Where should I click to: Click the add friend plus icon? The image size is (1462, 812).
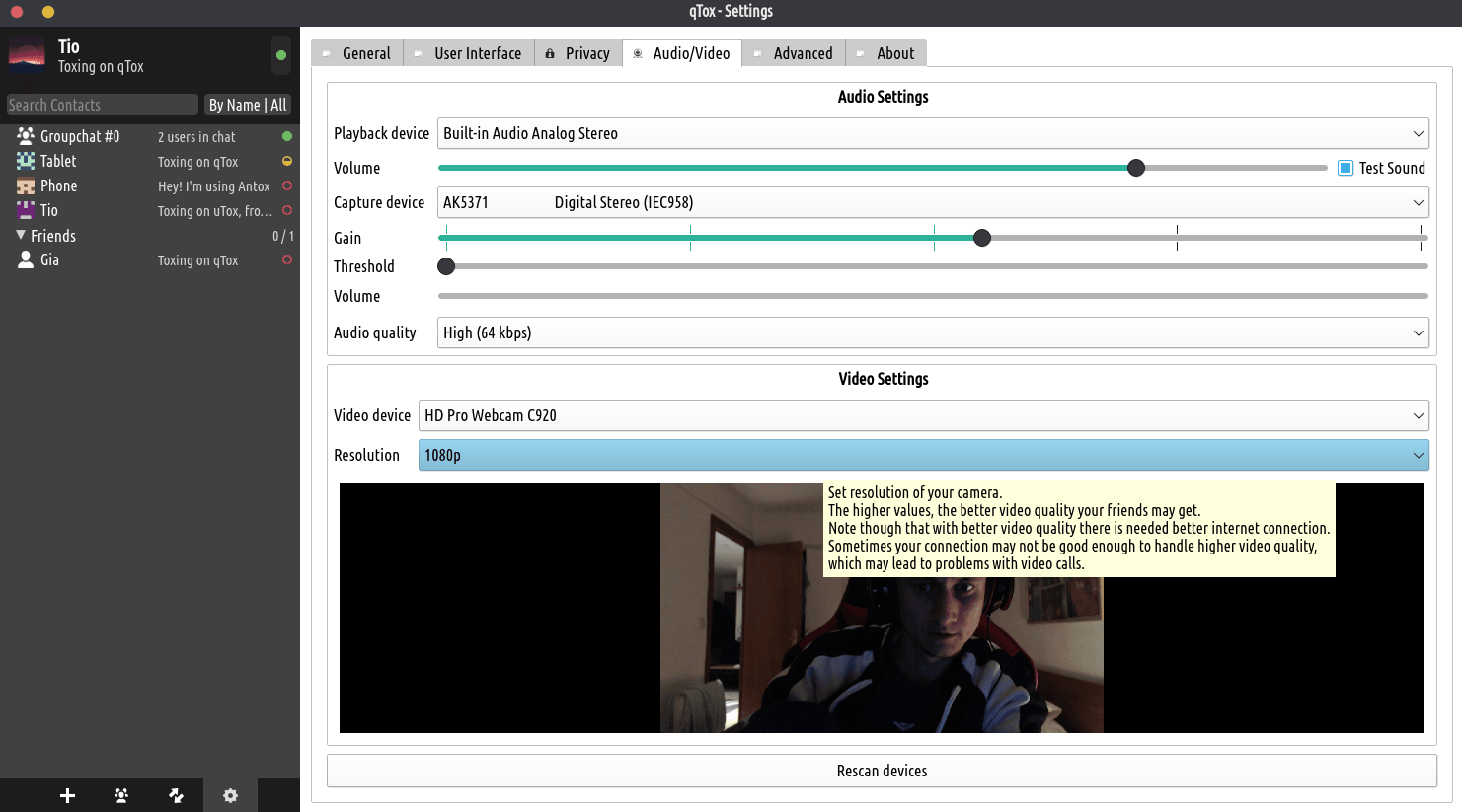67,795
